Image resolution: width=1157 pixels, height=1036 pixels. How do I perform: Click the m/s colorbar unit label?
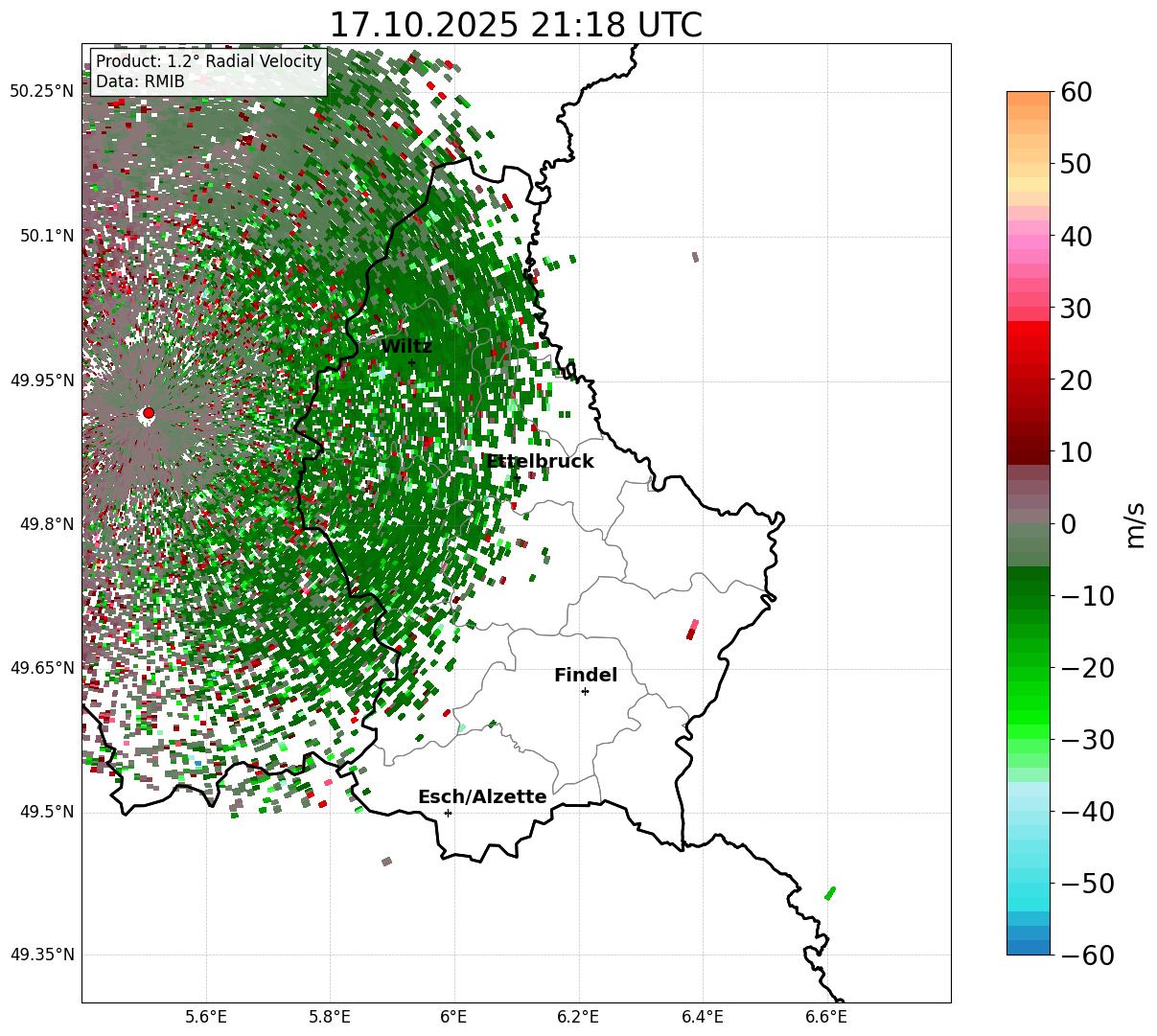1136,524
